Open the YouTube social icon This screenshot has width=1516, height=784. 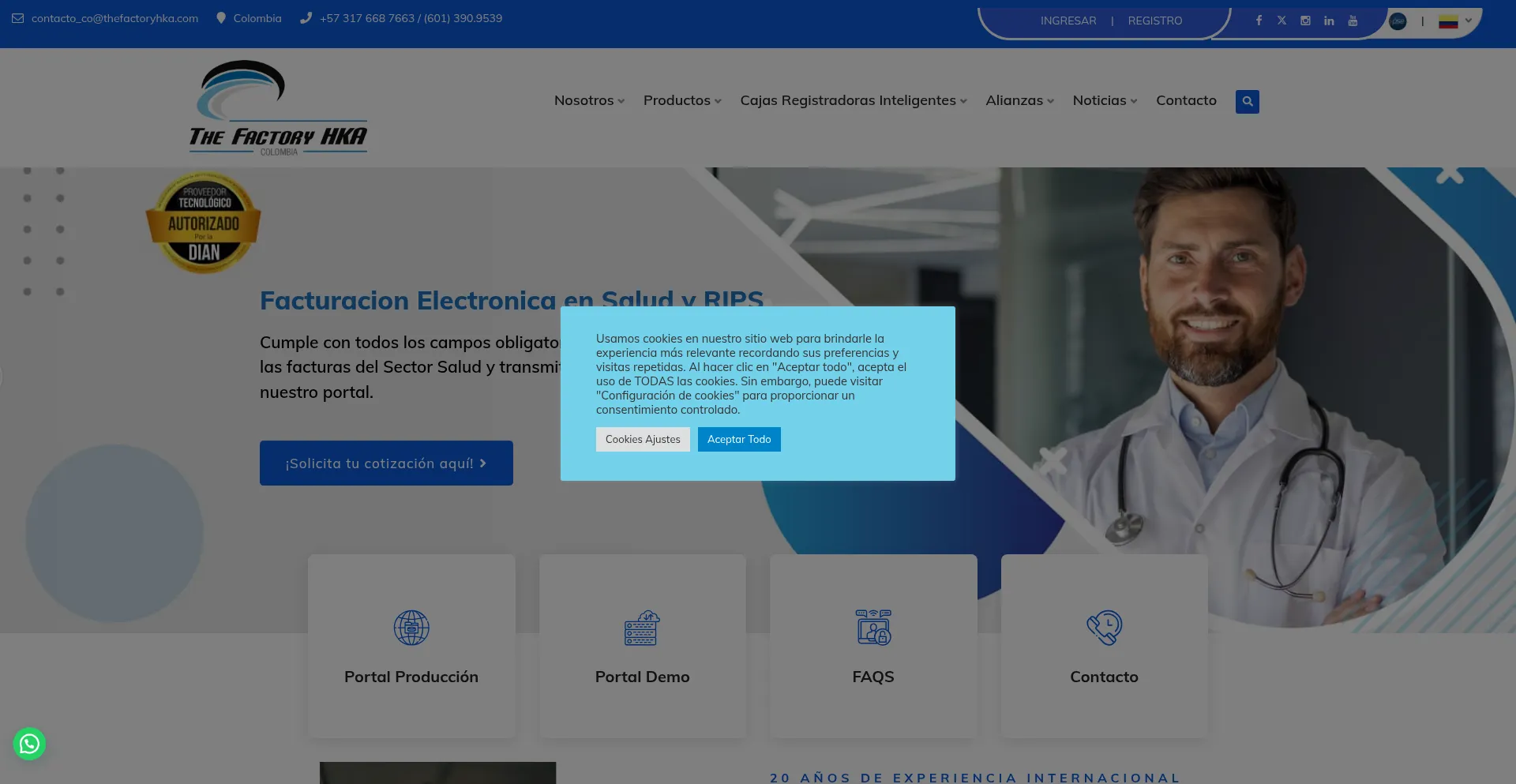(1353, 21)
